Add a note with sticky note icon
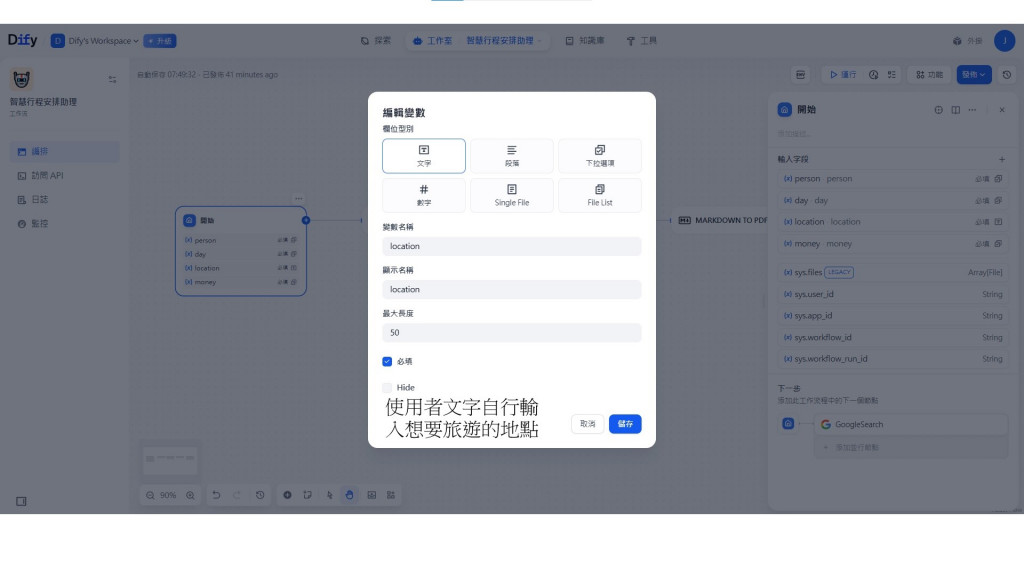This screenshot has width=1024, height=576. point(308,495)
